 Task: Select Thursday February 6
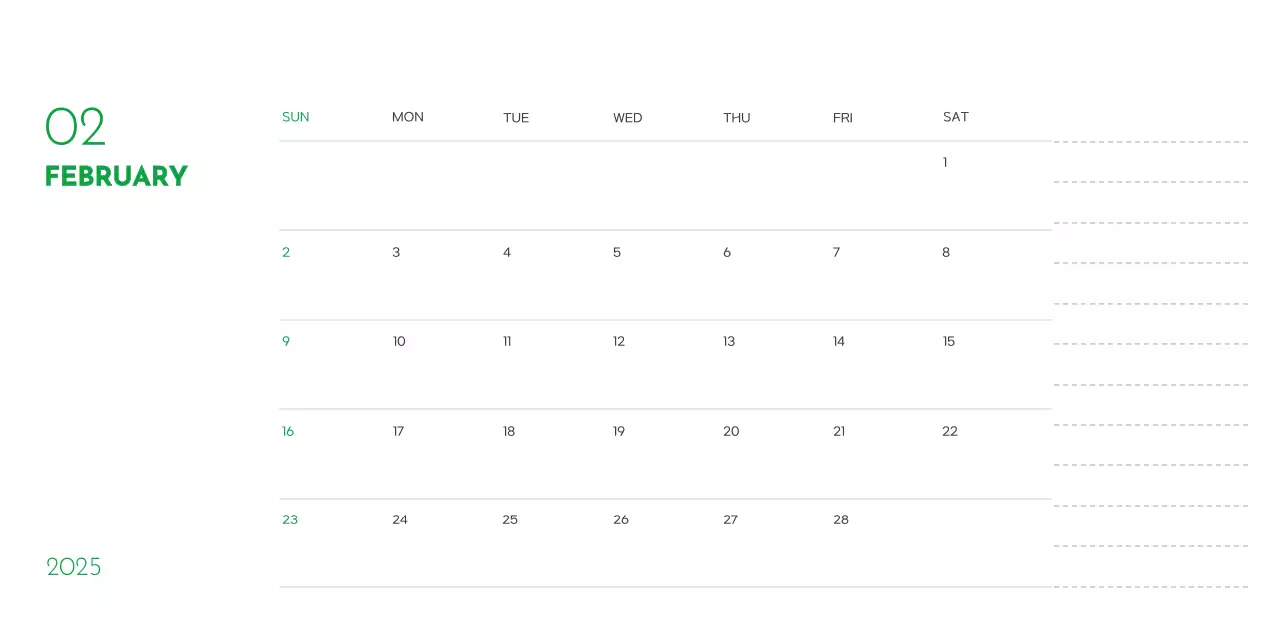click(x=727, y=252)
